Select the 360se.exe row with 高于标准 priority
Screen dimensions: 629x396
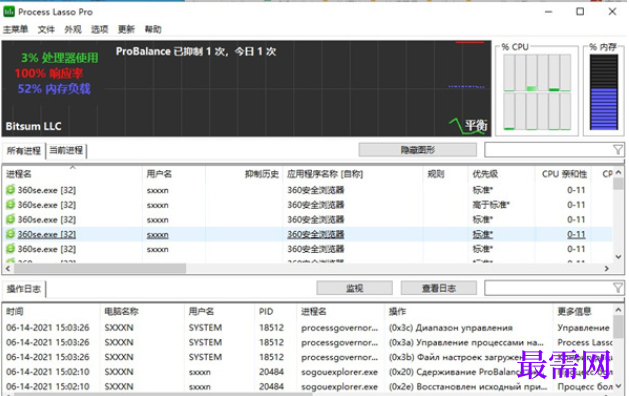pos(308,205)
